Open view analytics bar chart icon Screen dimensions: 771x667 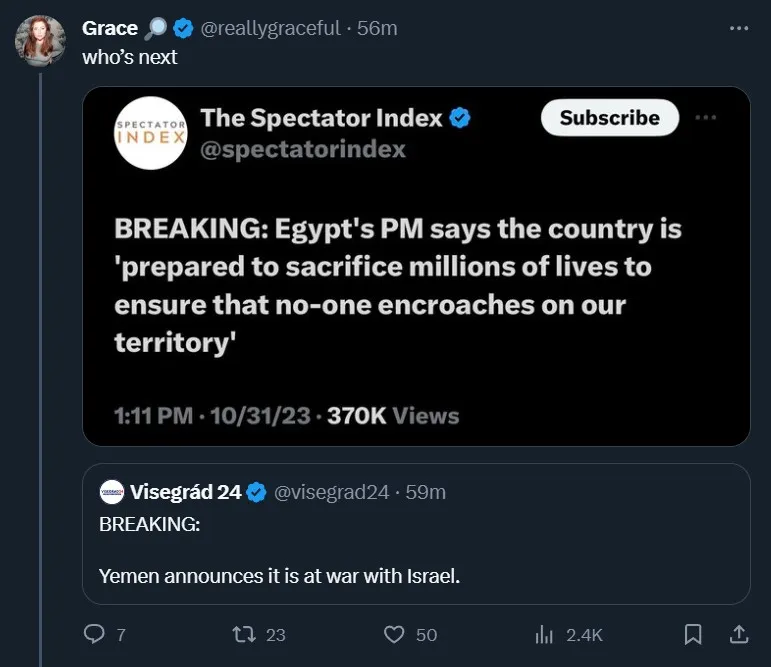(x=545, y=634)
